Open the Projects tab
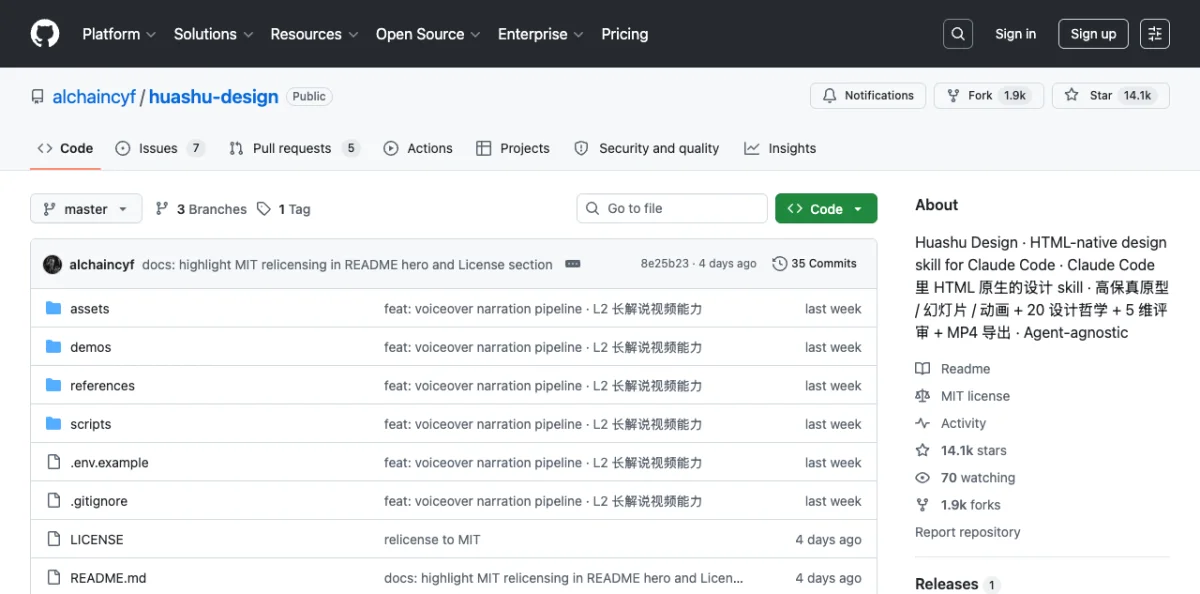Image resolution: width=1200 pixels, height=594 pixels. tap(513, 148)
